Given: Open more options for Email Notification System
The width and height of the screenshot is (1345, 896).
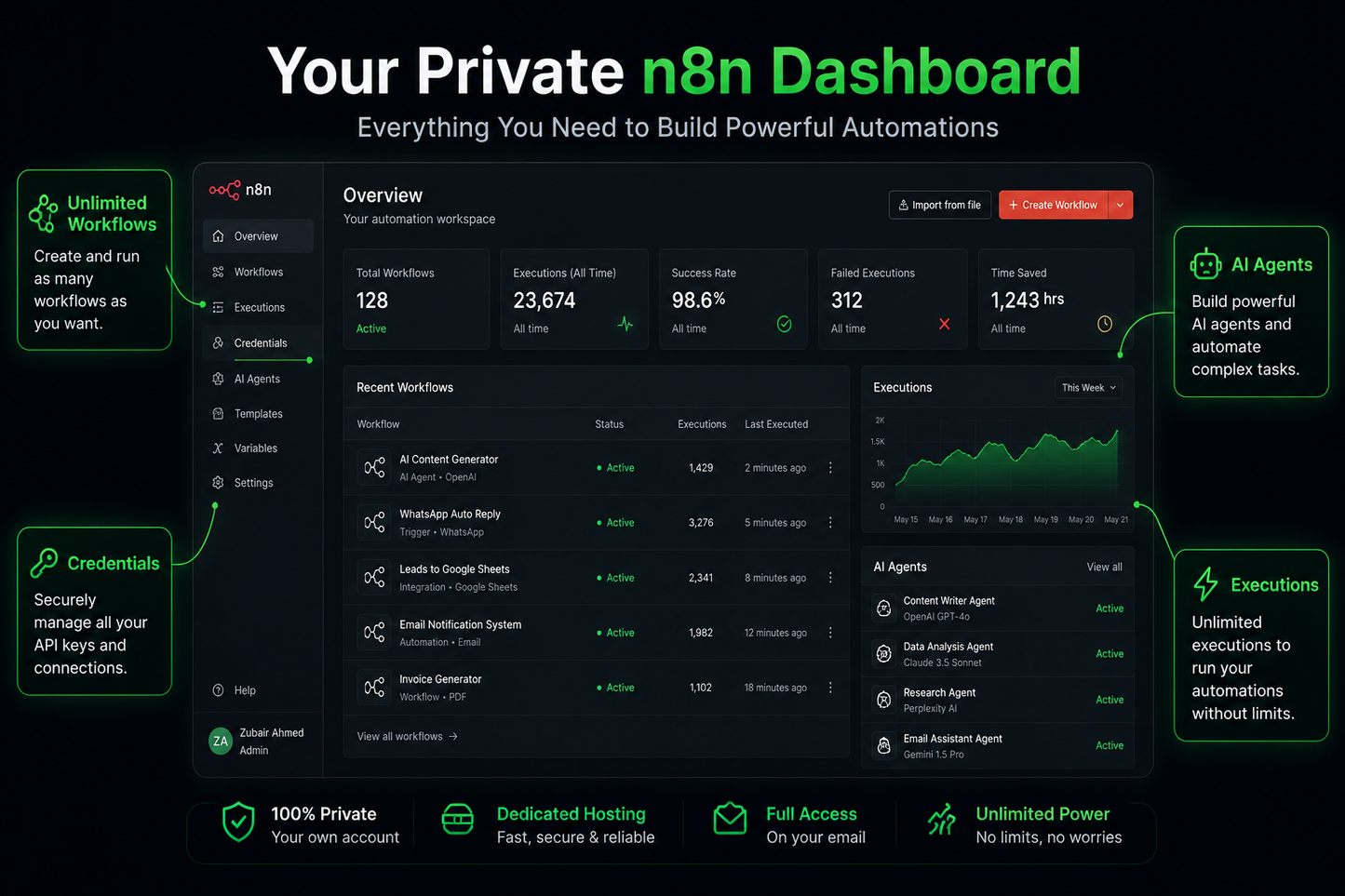Looking at the screenshot, I should click(x=830, y=633).
